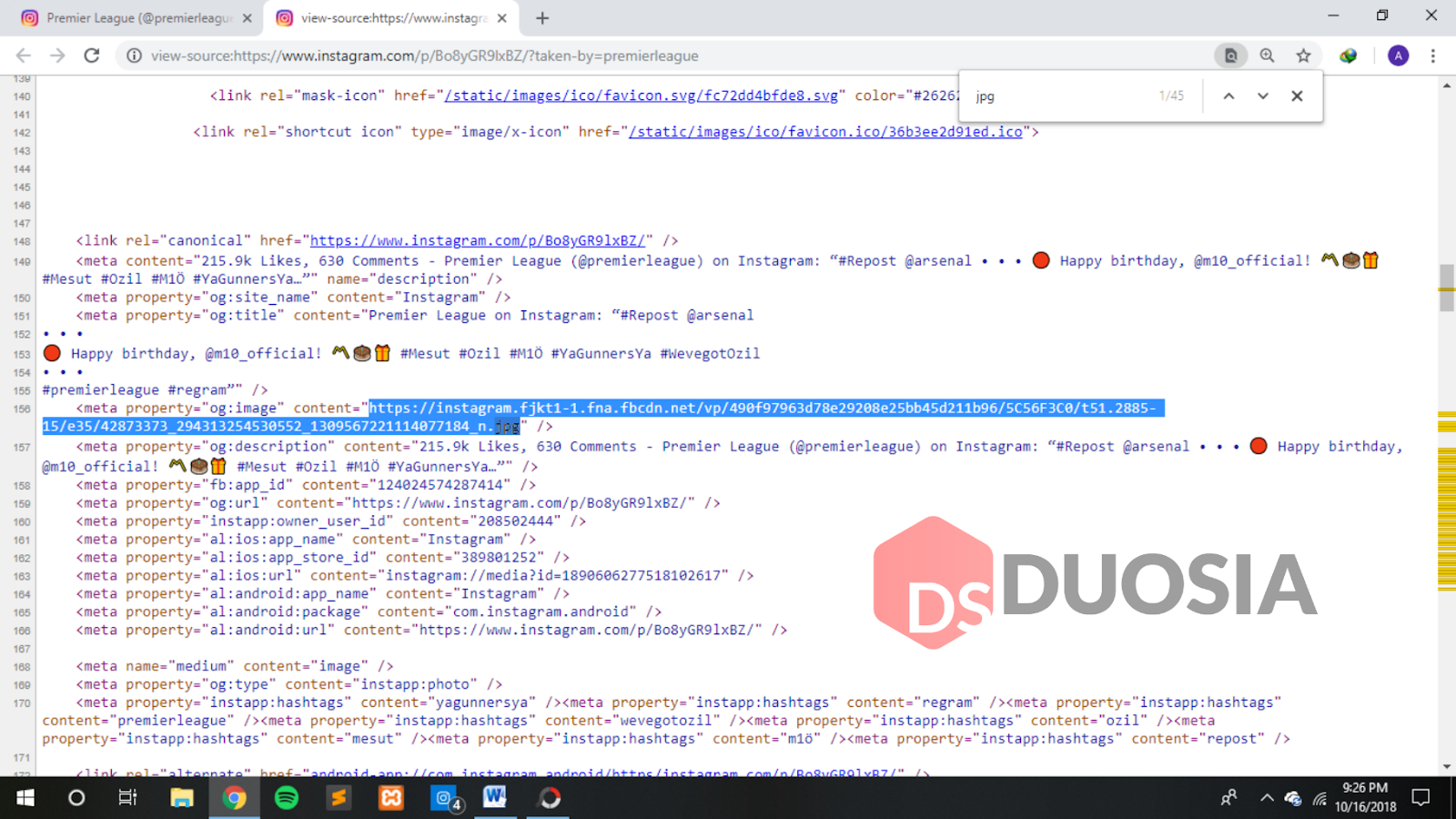Open Microsoft Word from taskbar
This screenshot has height=819, width=1456.
(495, 798)
